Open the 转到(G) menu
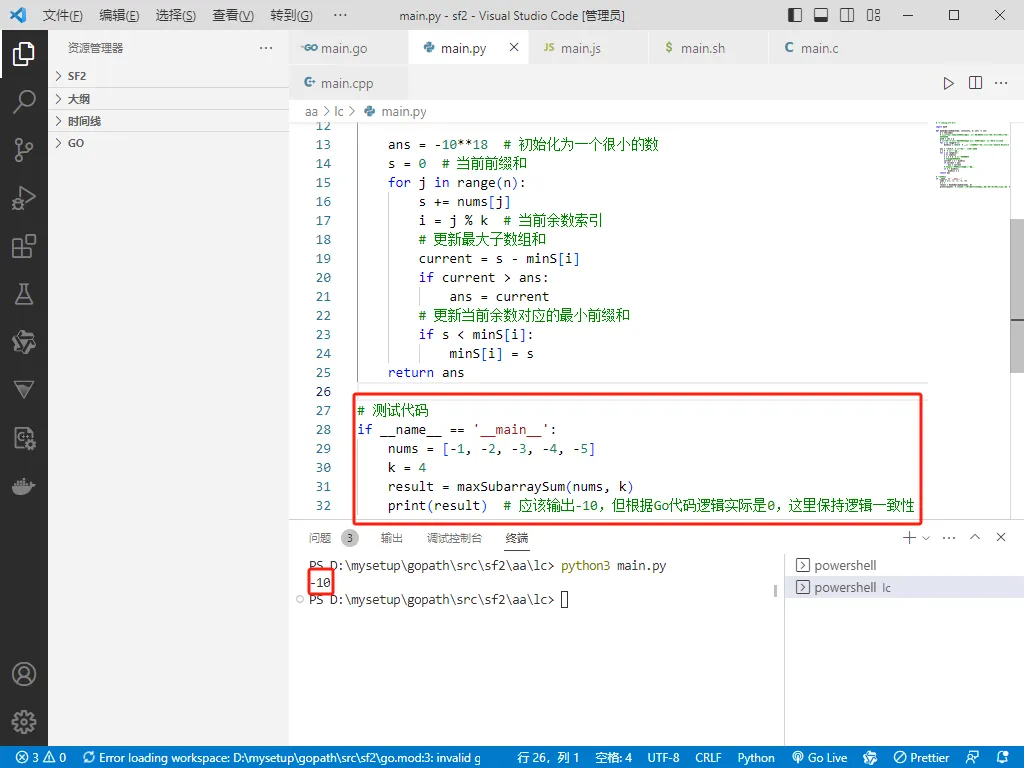1024x768 pixels. pos(291,15)
